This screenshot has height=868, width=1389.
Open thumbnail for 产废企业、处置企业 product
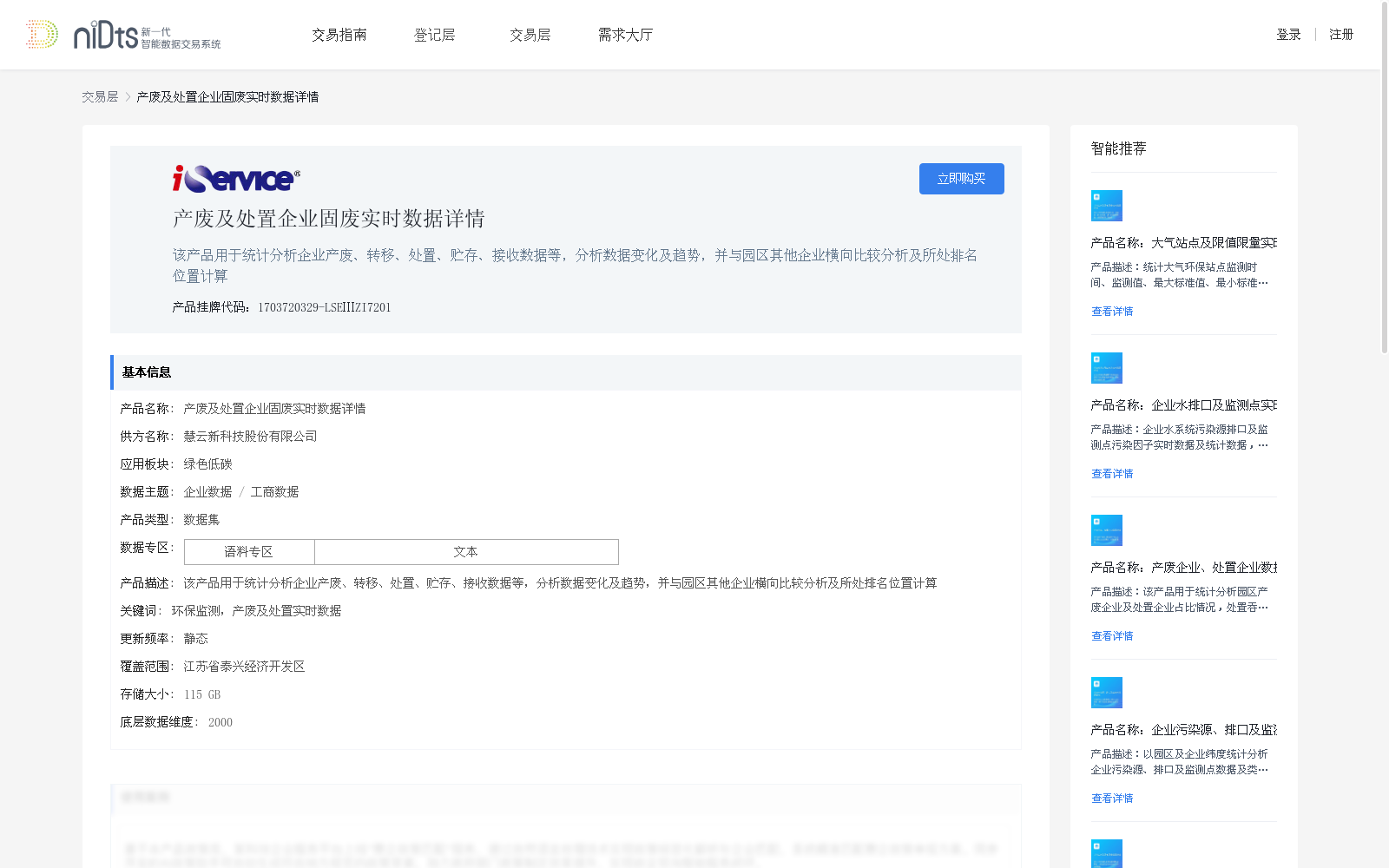point(1107,530)
